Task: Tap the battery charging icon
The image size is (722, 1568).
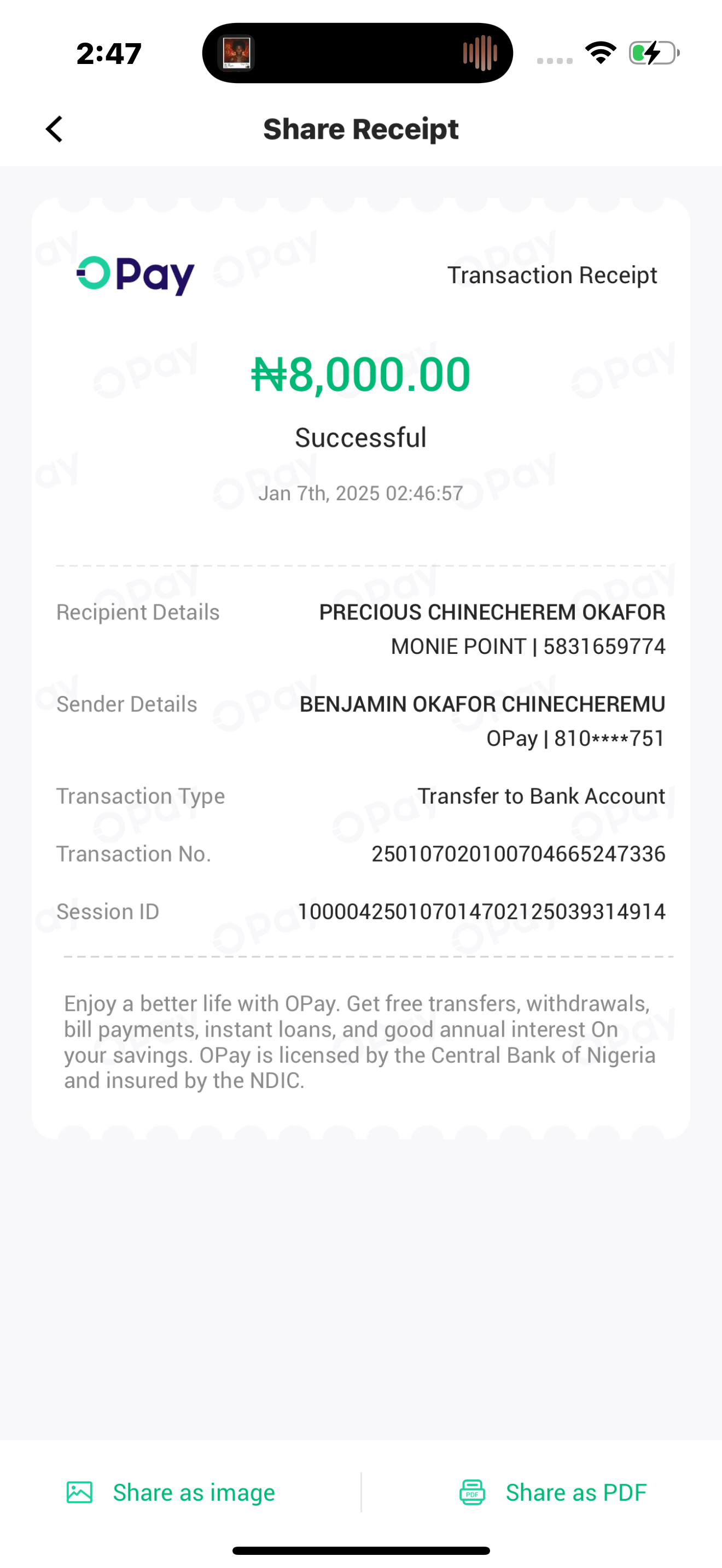Action: point(654,53)
